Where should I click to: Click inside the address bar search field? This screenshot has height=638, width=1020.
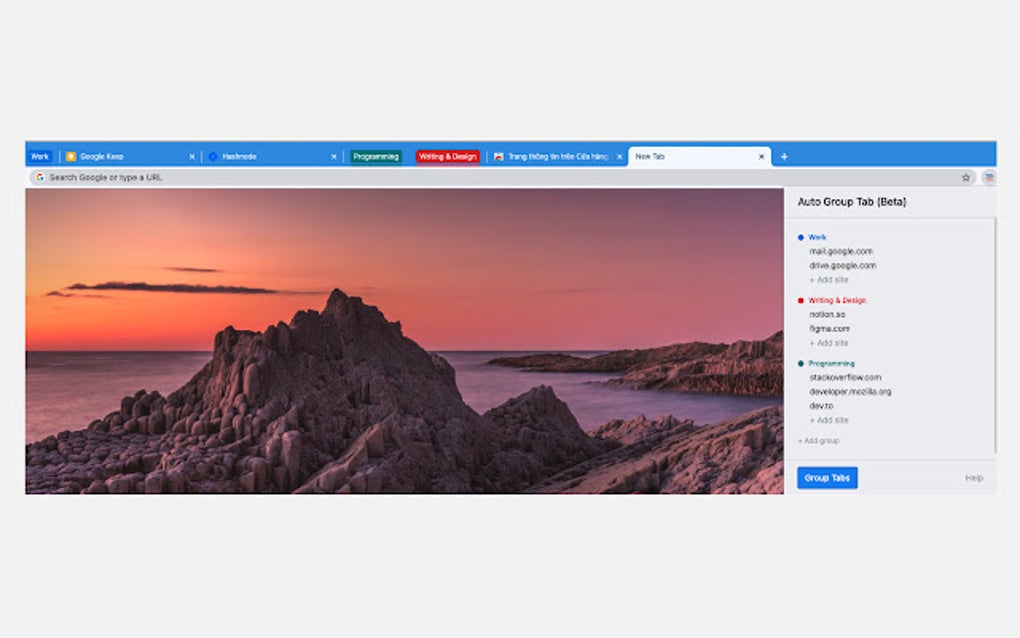[300, 177]
